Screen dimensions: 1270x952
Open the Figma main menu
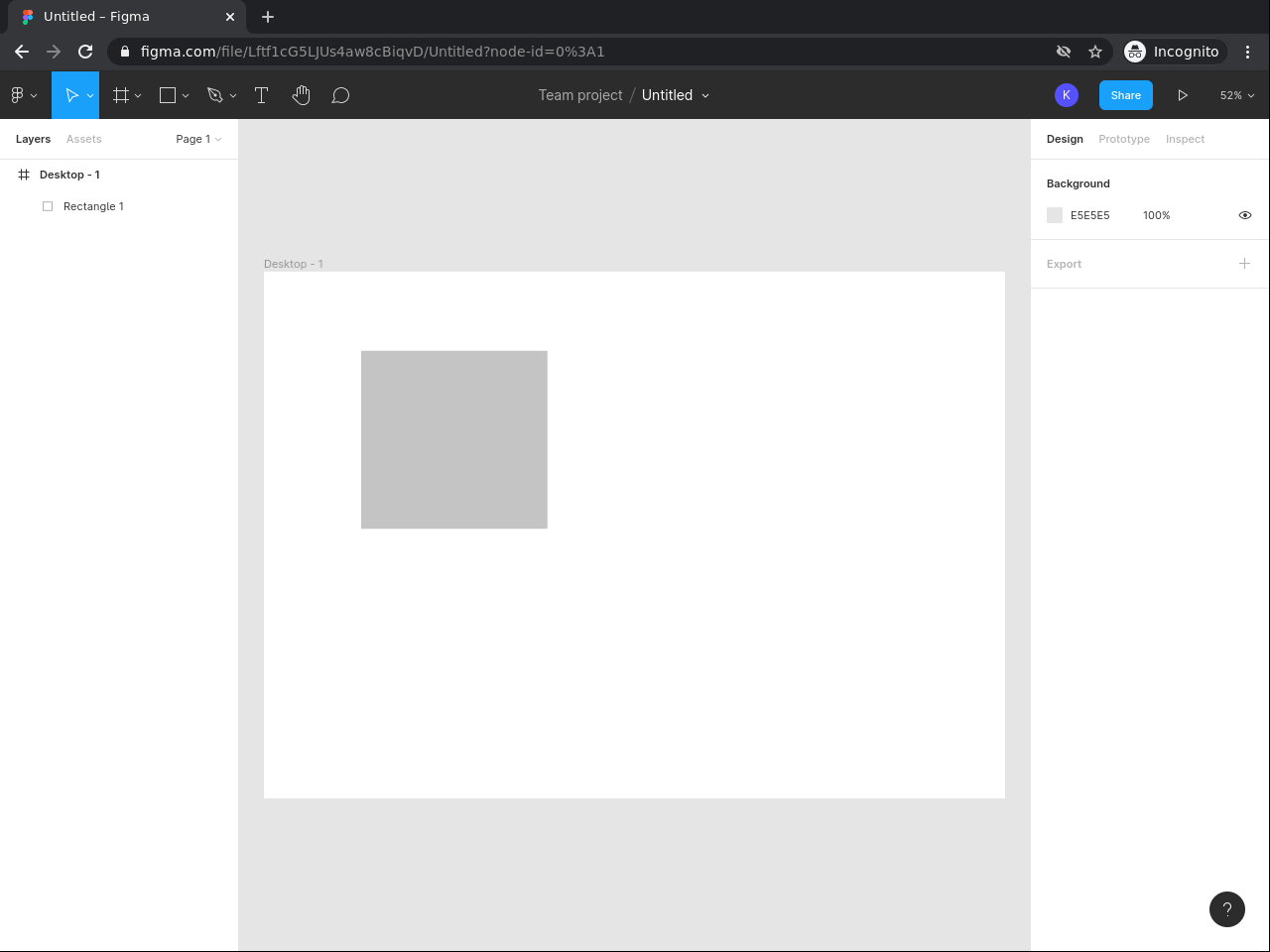23,95
